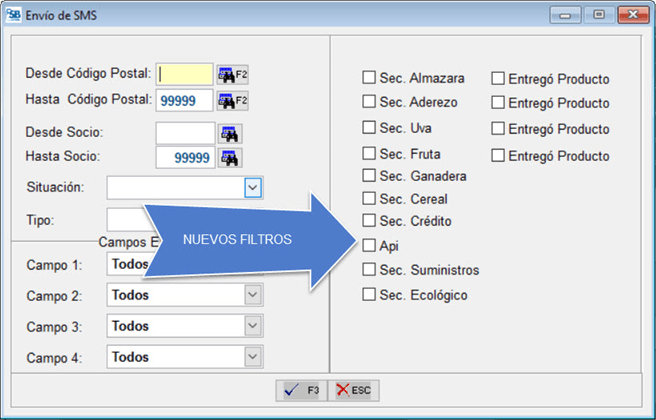This screenshot has width=656, height=420.
Task: Enable Sec. Ecológico filter
Action: click(x=369, y=295)
